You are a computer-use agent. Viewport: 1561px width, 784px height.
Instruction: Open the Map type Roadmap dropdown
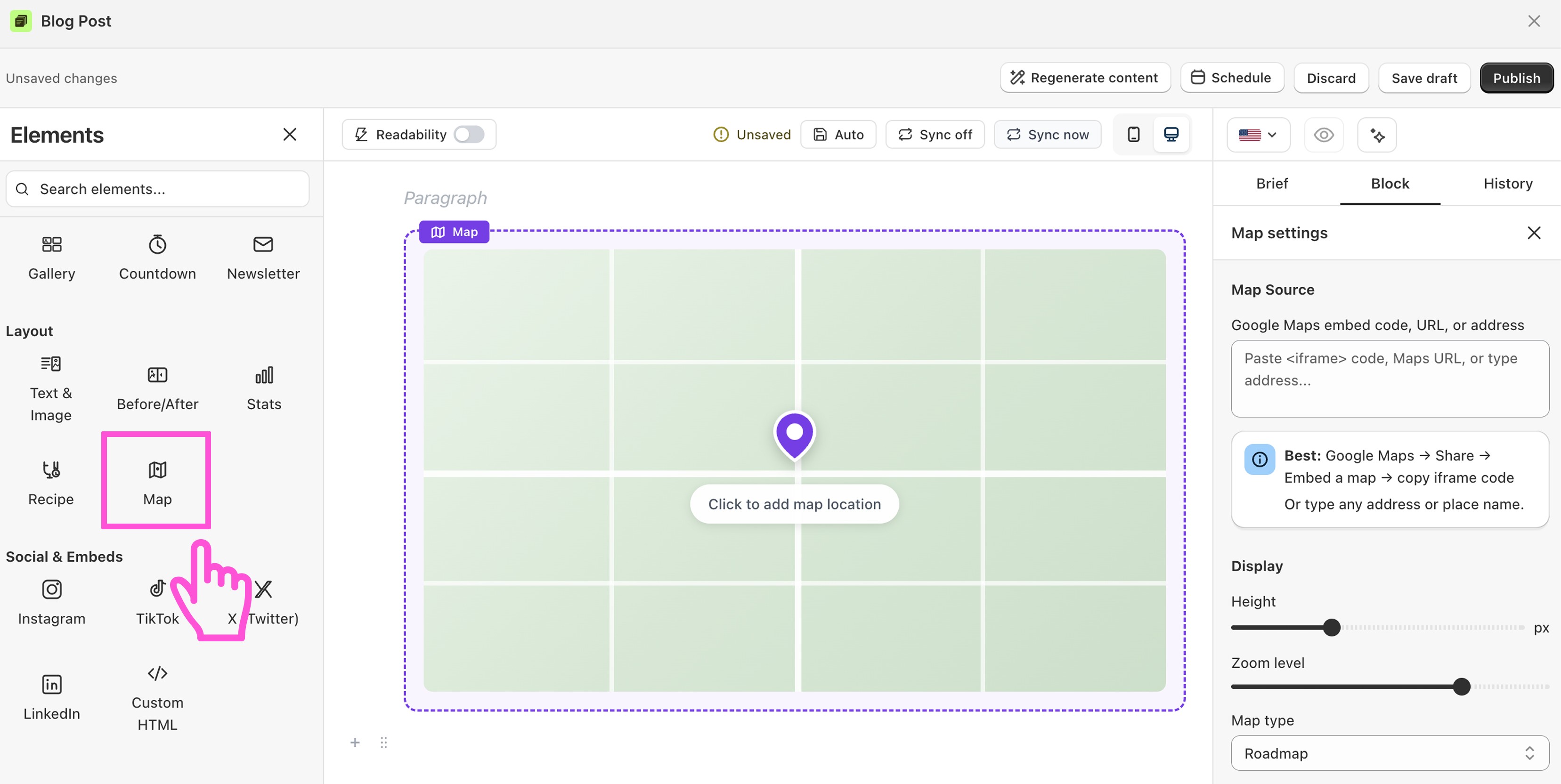pos(1390,753)
